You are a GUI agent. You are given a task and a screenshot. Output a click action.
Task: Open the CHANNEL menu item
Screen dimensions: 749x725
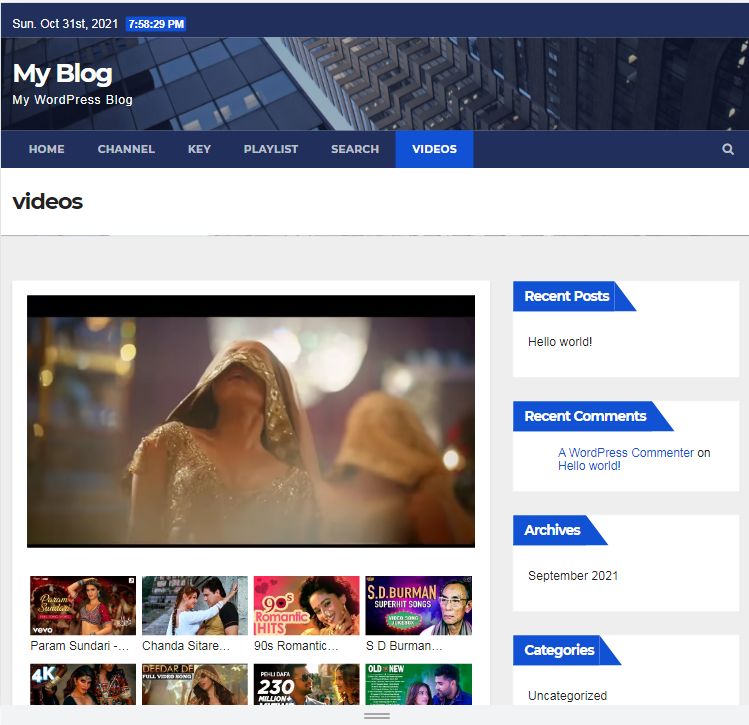coord(126,149)
